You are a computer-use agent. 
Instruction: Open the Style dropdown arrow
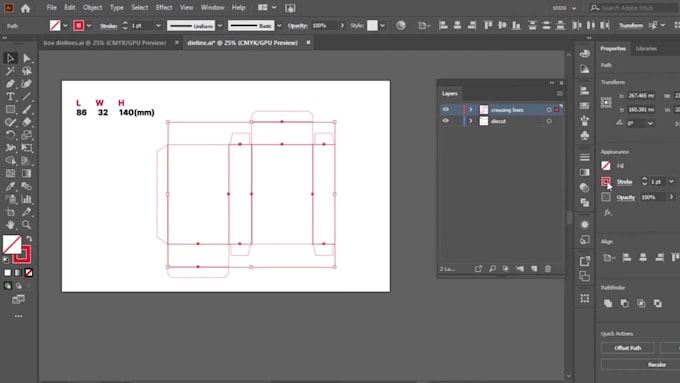pyautogui.click(x=382, y=26)
